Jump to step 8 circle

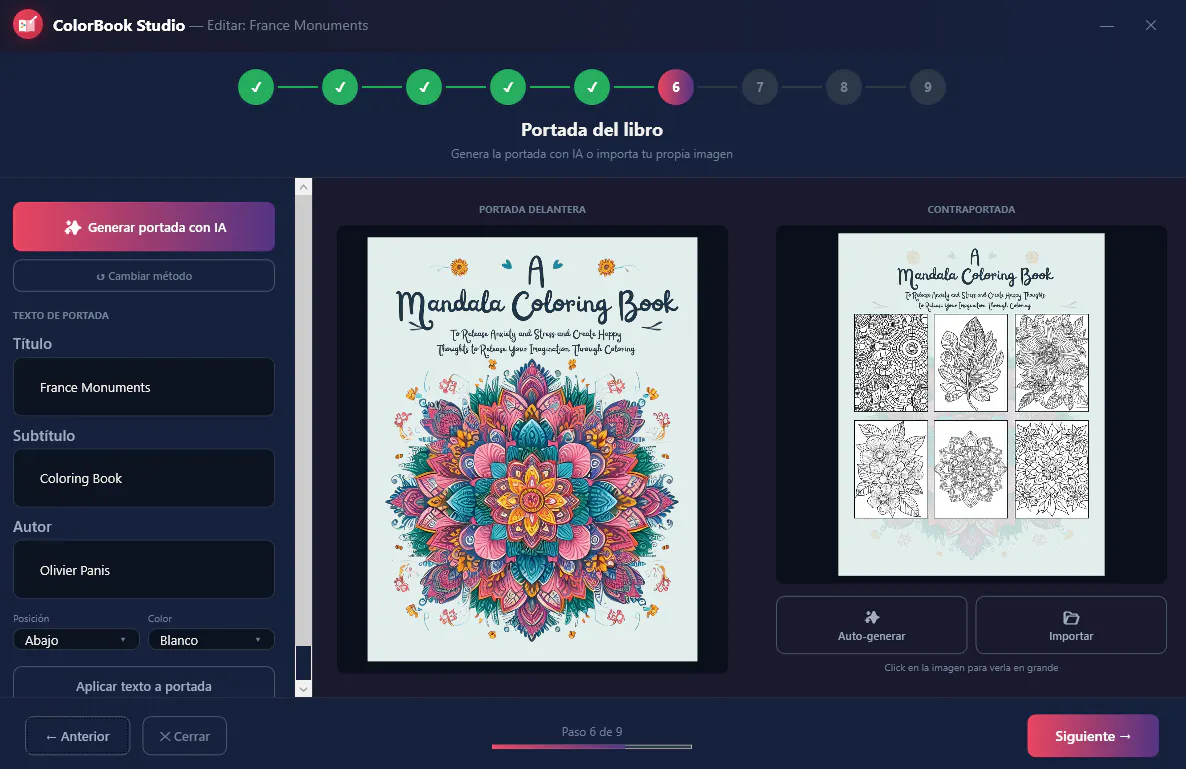tap(844, 87)
